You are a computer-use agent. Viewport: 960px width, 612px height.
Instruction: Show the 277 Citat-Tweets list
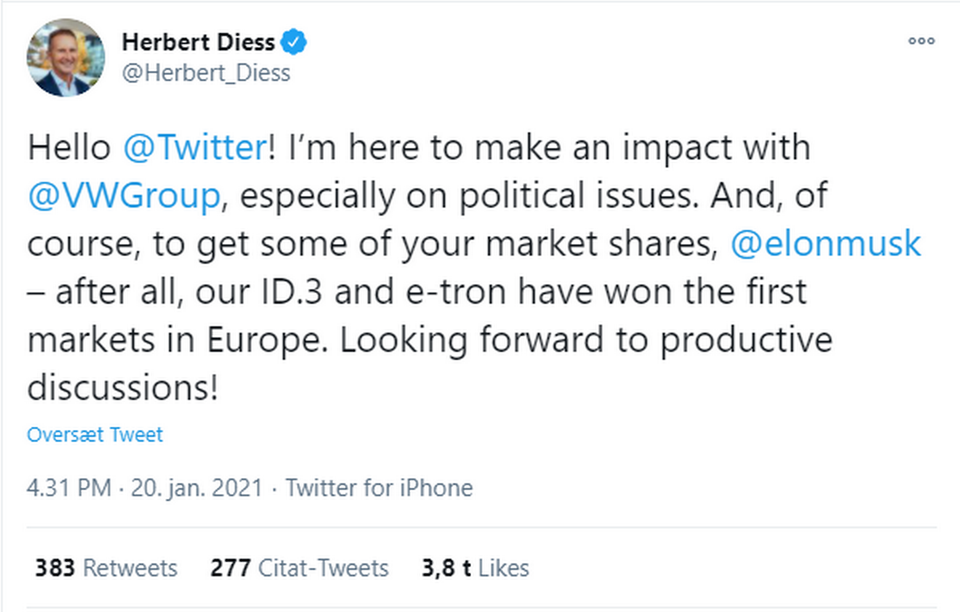(299, 568)
